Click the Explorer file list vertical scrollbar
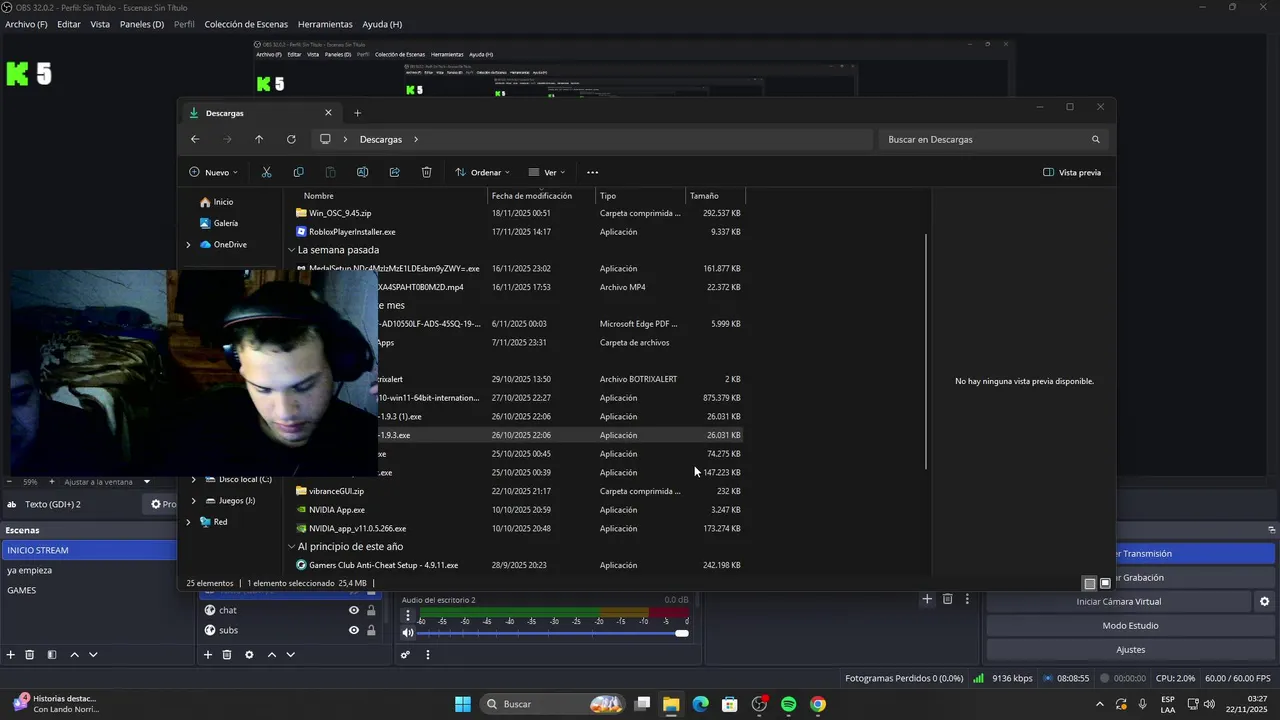The height and width of the screenshot is (720, 1280). tap(926, 352)
